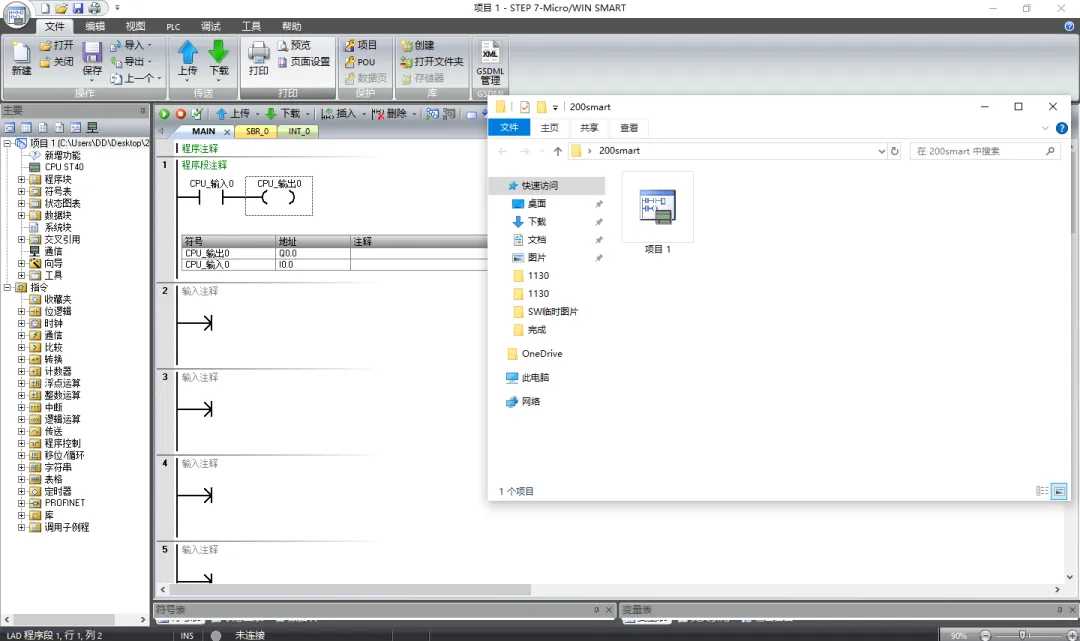Select 通信 under project tree
Viewport: 1080px width, 641px height.
pyautogui.click(x=54, y=251)
